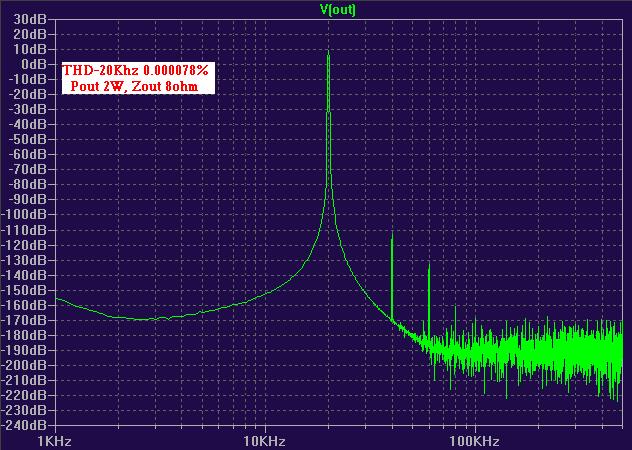
Task: Click the 1KHz frequency axis label
Action: click(x=55, y=441)
